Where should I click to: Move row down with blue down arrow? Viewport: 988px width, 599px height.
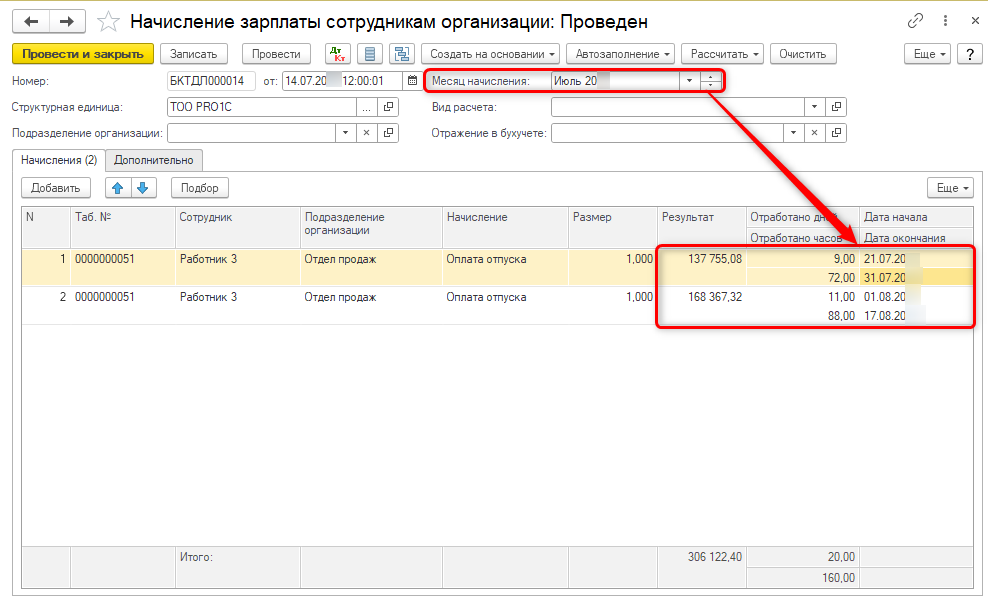click(x=143, y=187)
